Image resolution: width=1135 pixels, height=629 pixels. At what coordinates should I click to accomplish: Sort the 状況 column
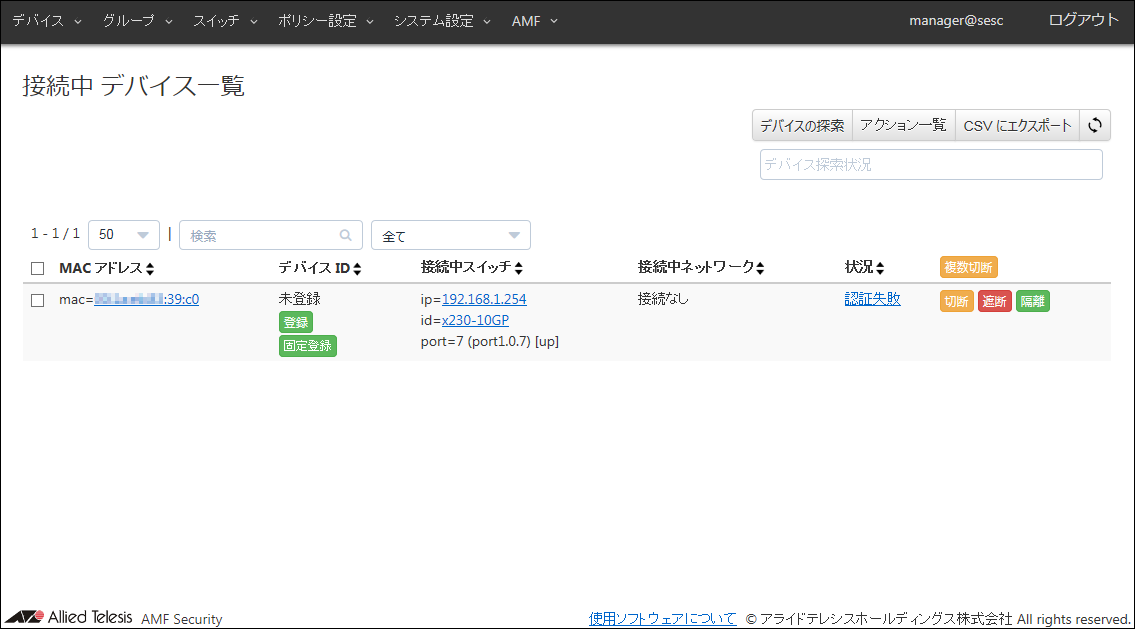click(880, 267)
